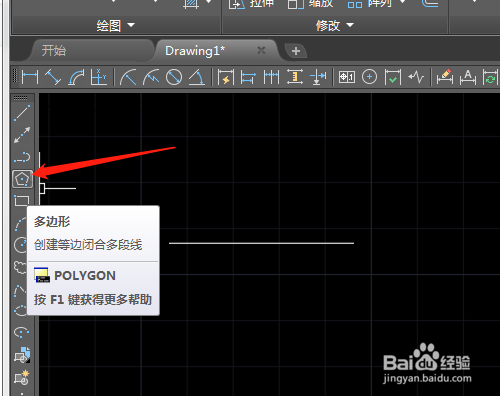Viewport: 500px width, 396px height.
Task: Open a new drawing tab
Action: [296, 51]
